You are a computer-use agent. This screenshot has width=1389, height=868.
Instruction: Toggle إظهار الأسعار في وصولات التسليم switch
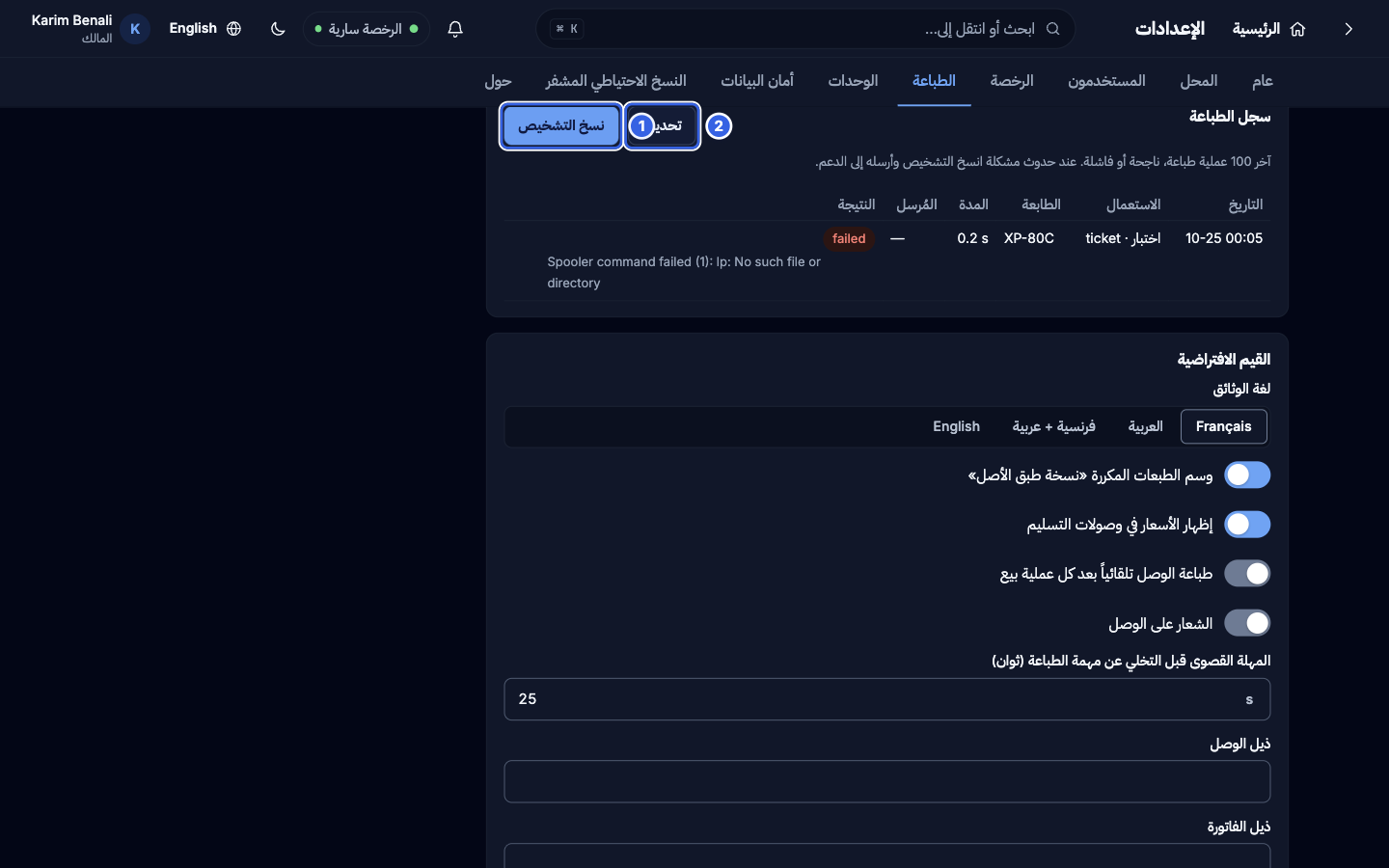click(x=1247, y=525)
